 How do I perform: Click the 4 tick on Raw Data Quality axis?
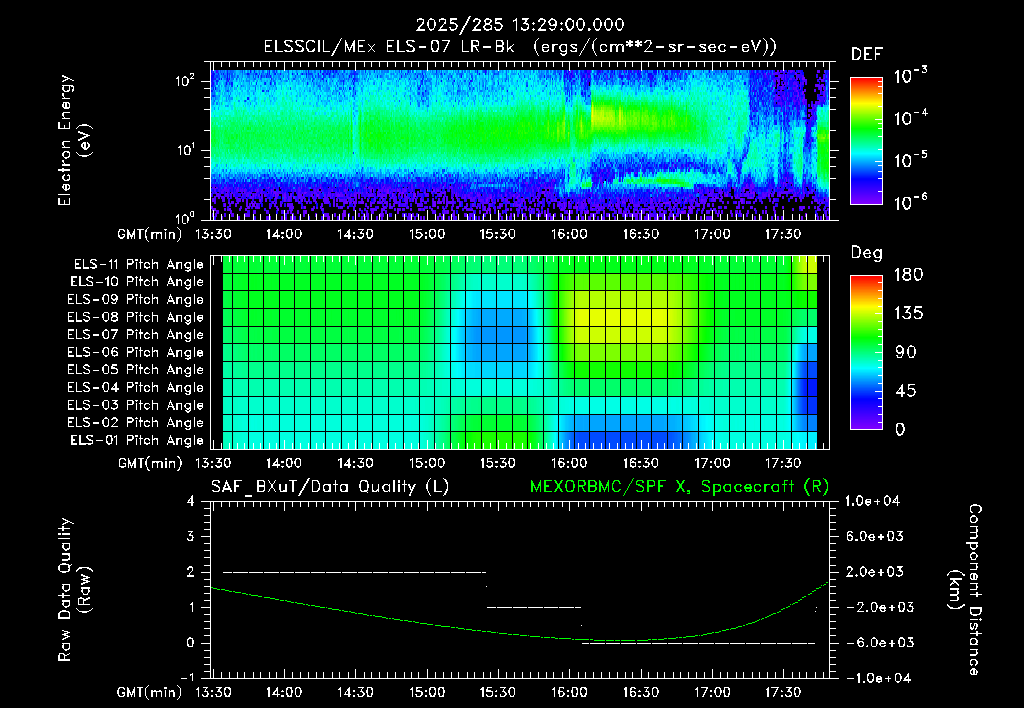click(191, 501)
